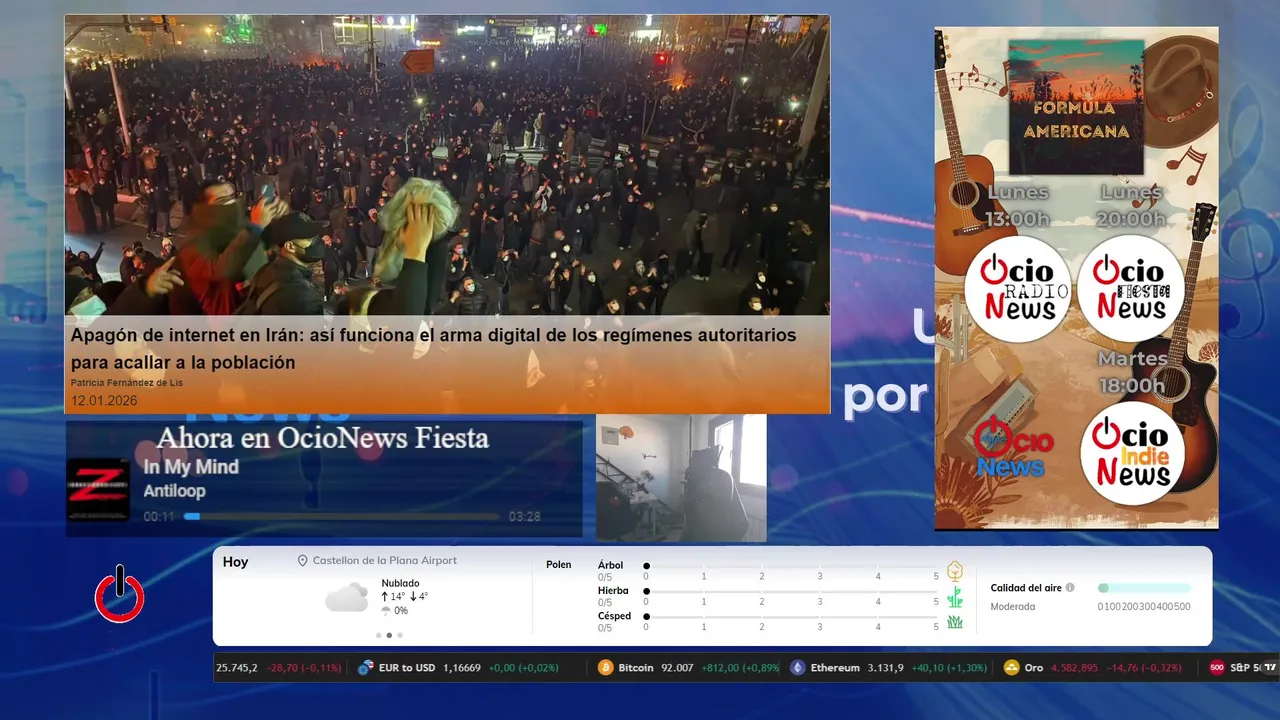Click the EUR to USD rate 1,16669
Screen dimensions: 1280x720
click(x=462, y=667)
